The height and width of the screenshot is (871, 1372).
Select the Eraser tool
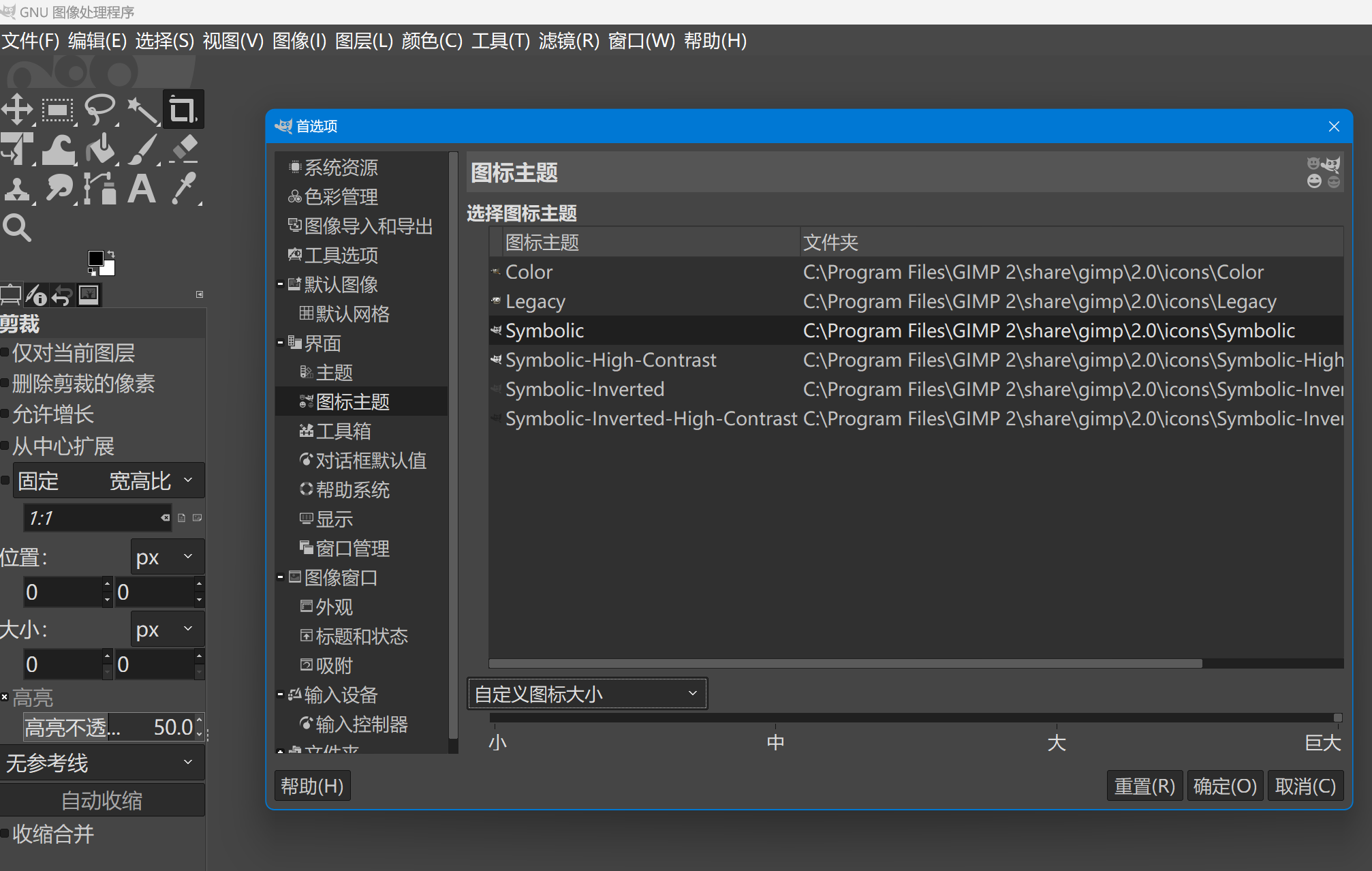pyautogui.click(x=183, y=149)
